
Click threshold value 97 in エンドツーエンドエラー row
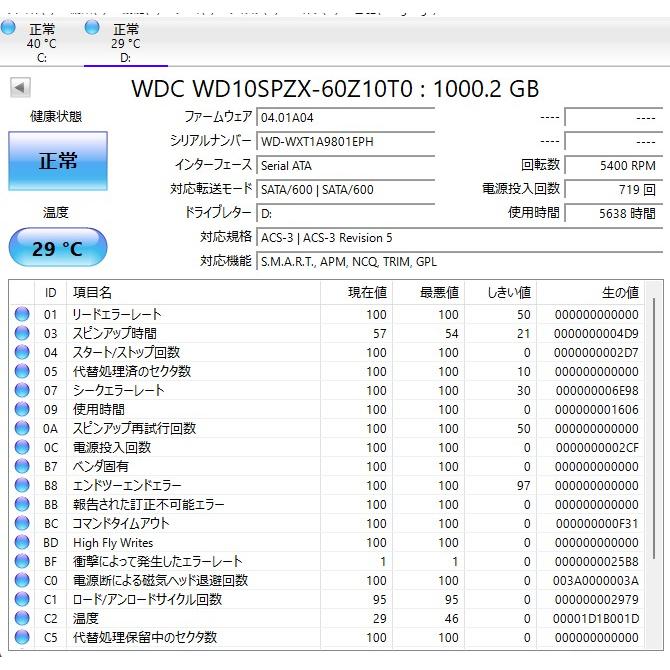click(523, 486)
